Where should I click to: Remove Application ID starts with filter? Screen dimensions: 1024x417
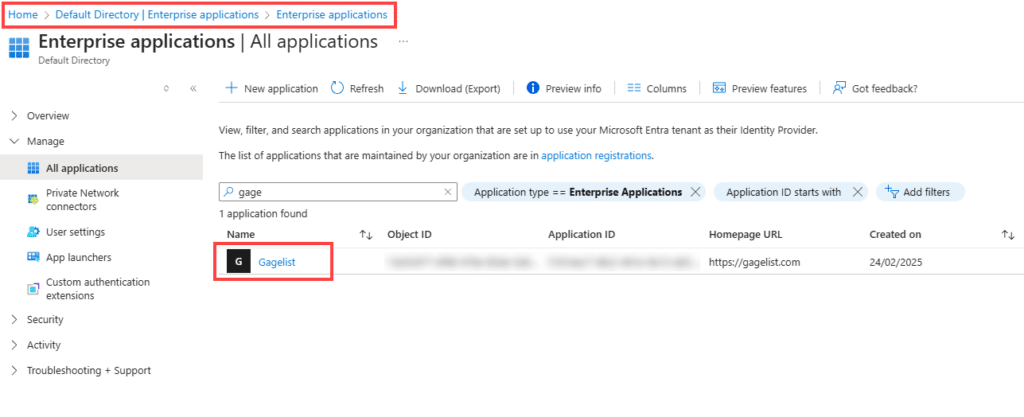click(857, 192)
